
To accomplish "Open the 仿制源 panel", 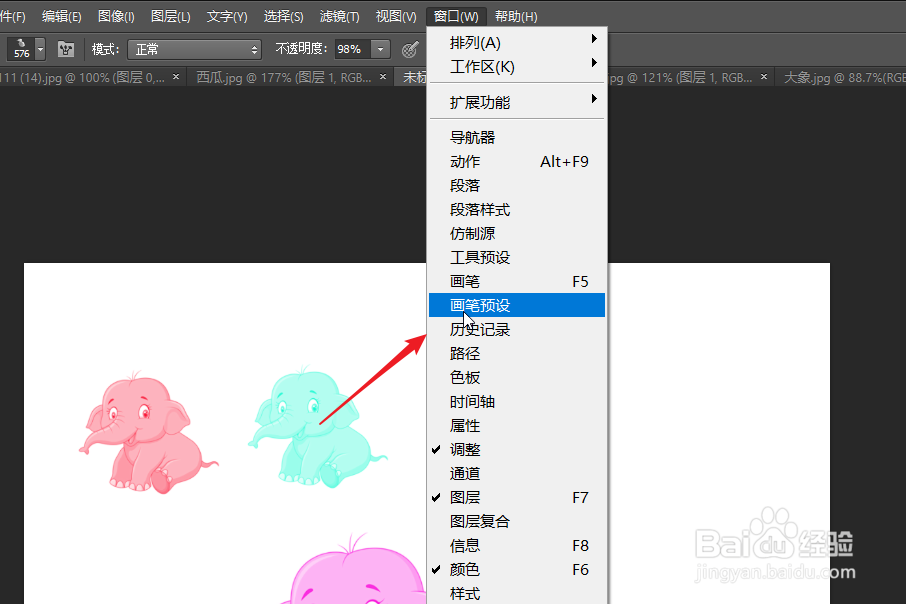I will pos(517,234).
